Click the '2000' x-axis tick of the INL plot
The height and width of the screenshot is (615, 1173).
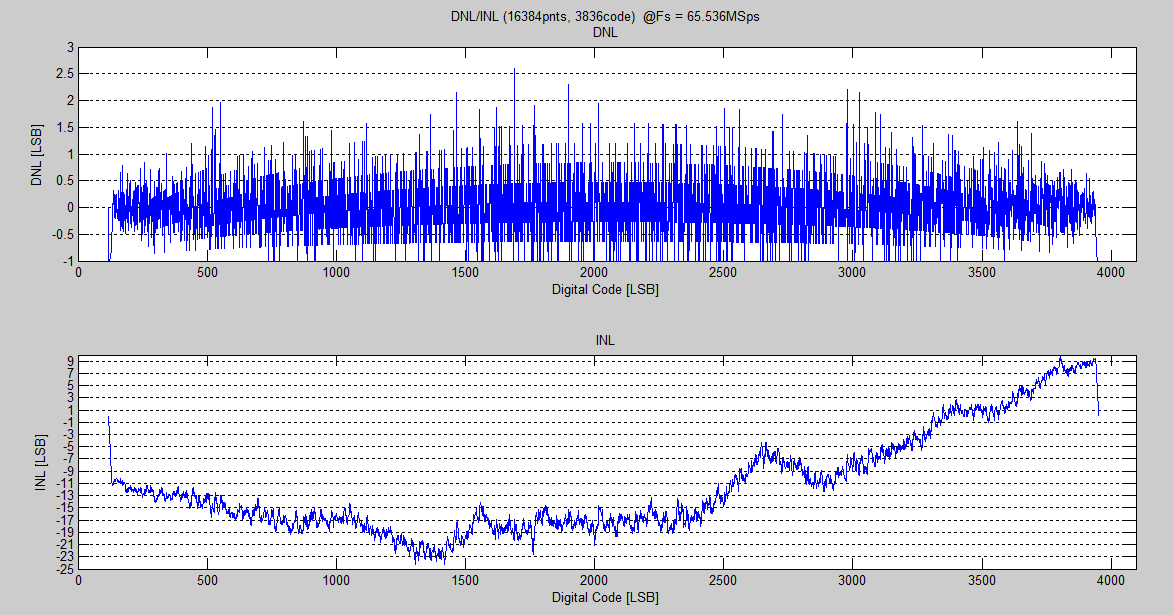[594, 581]
